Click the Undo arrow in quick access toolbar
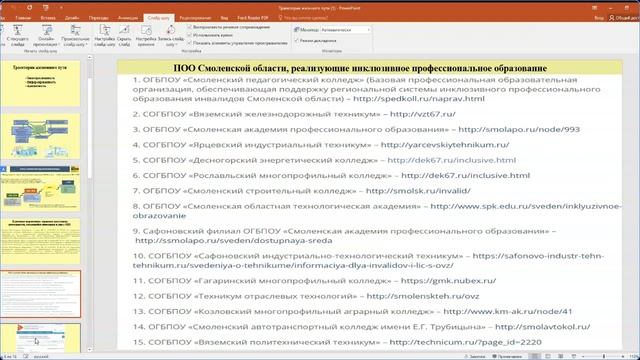 [x=14, y=7]
